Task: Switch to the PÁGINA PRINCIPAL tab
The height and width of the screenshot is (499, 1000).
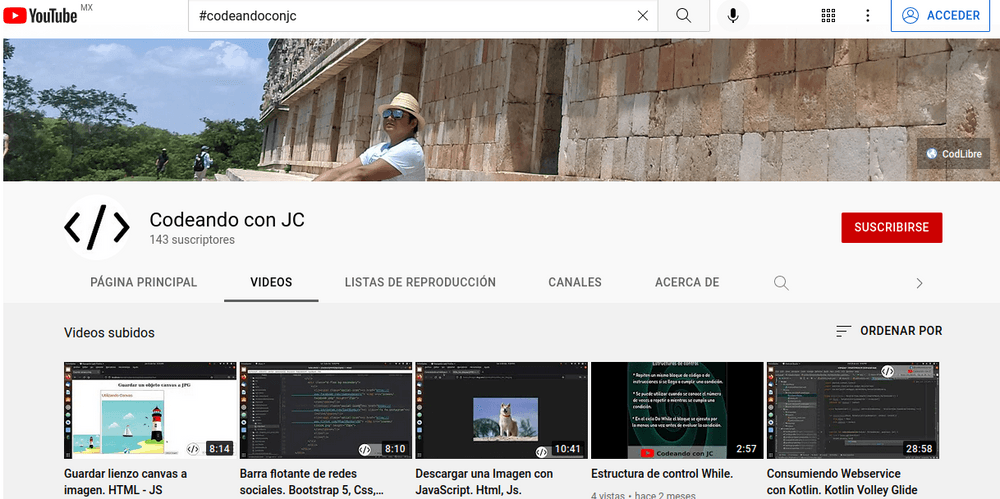Action: coord(144,283)
